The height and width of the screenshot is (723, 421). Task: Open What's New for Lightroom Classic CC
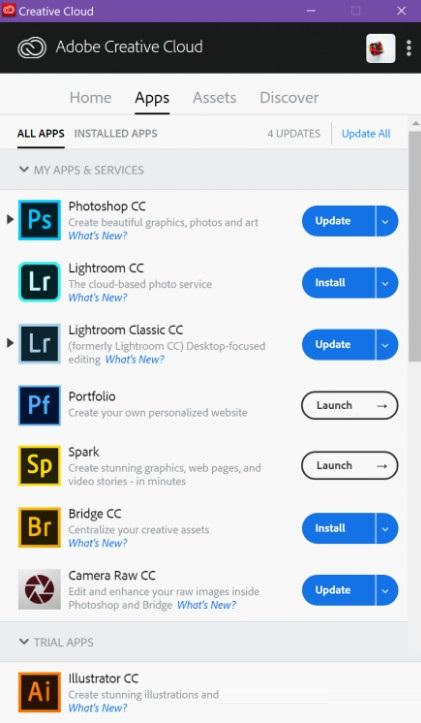[135, 359]
